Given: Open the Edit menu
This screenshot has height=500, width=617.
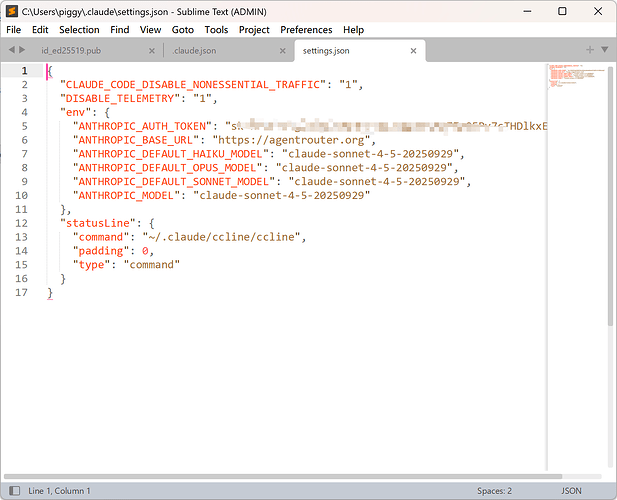Looking at the screenshot, I should click(x=40, y=30).
